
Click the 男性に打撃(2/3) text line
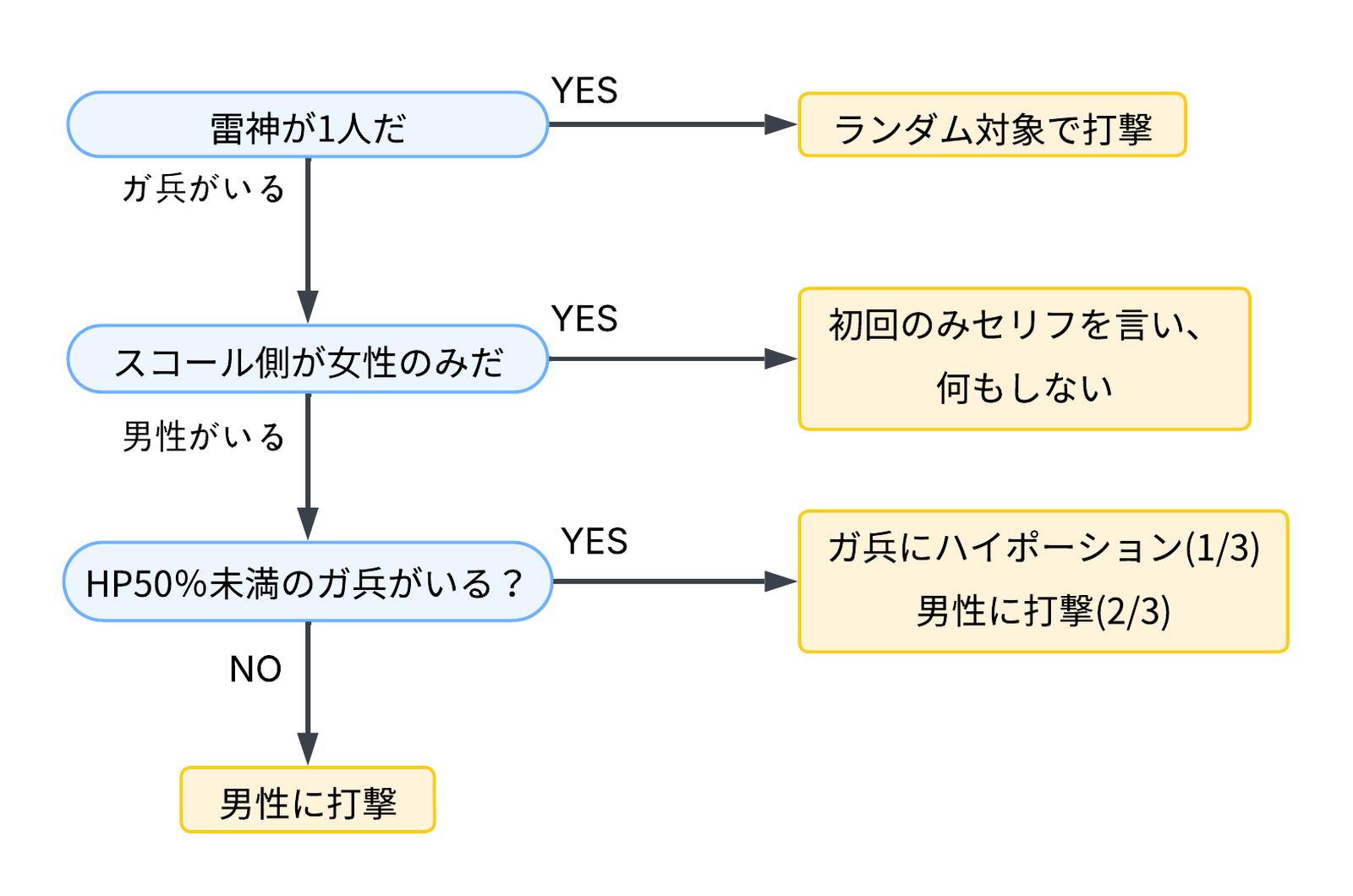[1044, 611]
